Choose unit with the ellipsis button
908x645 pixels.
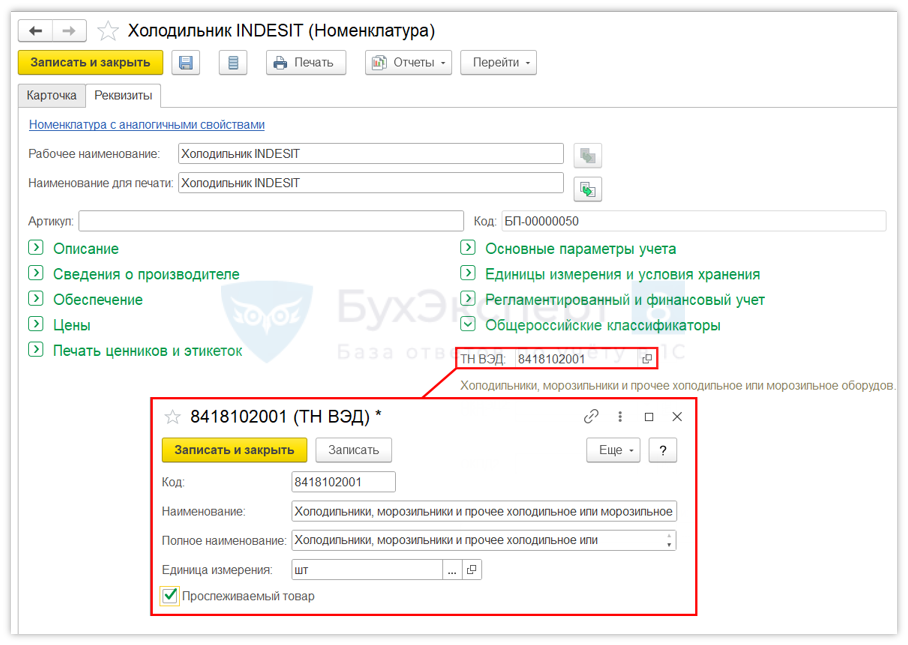pos(452,570)
